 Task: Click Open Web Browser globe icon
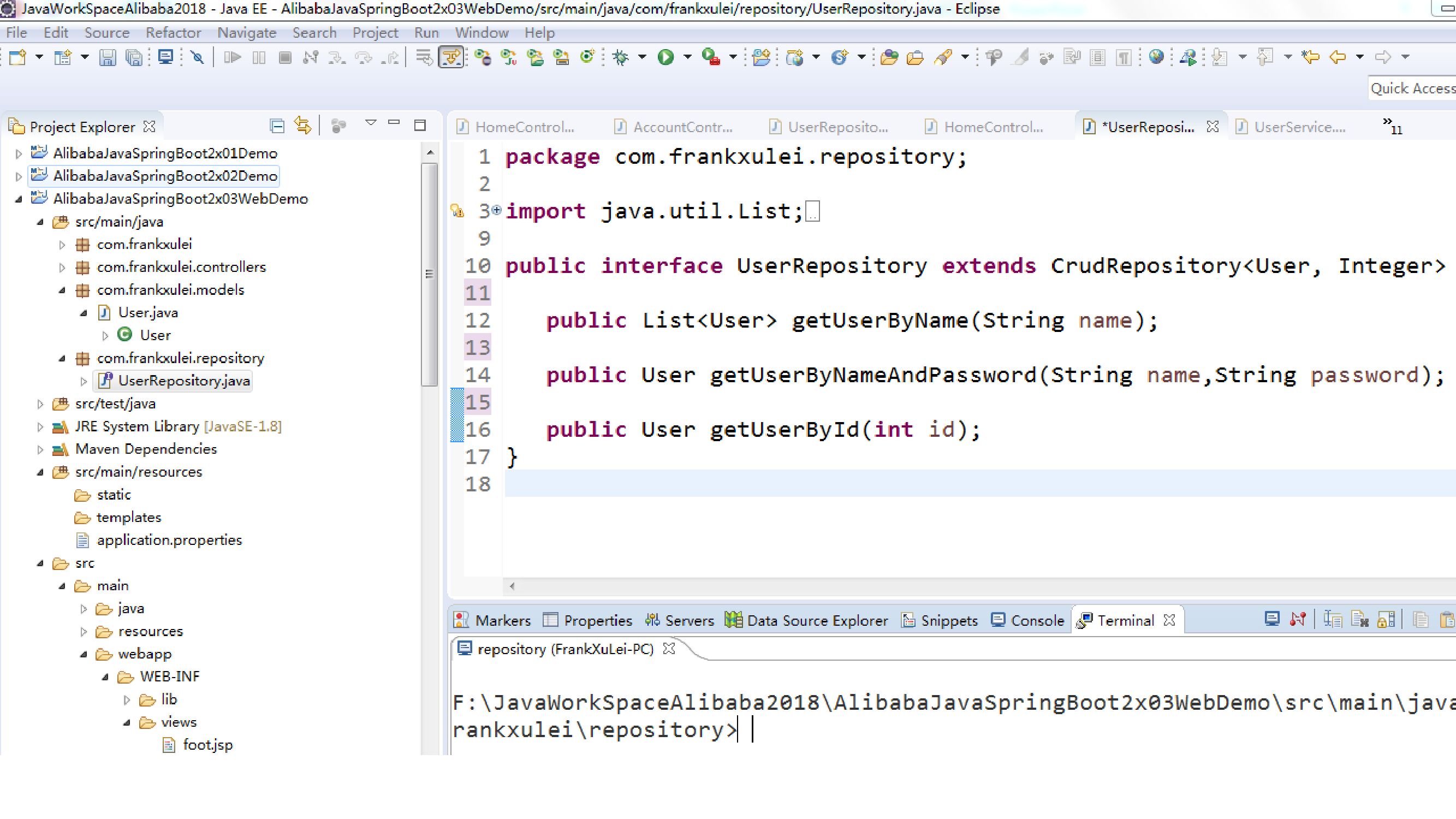[1156, 57]
